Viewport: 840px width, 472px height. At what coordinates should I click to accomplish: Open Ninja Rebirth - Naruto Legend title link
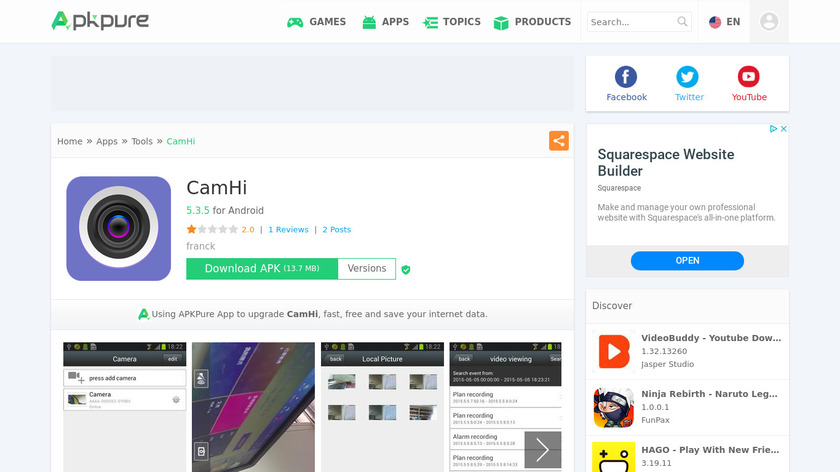[x=709, y=394]
